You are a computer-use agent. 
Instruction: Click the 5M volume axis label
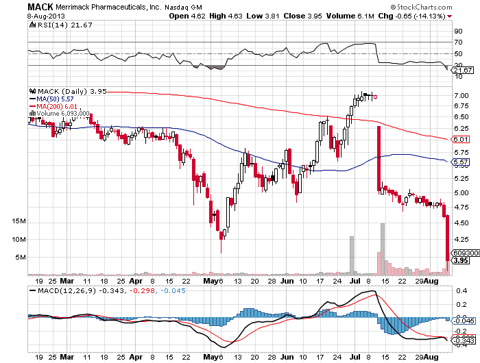pos(21,257)
